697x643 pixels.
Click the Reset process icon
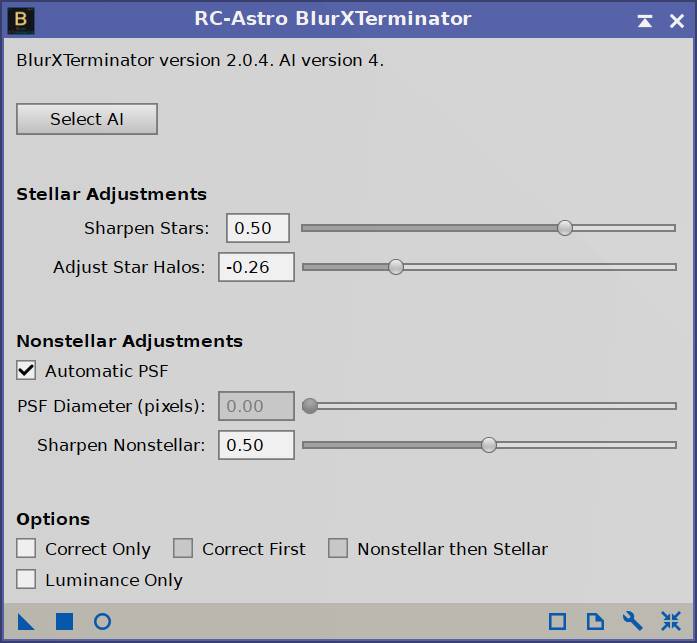click(671, 621)
